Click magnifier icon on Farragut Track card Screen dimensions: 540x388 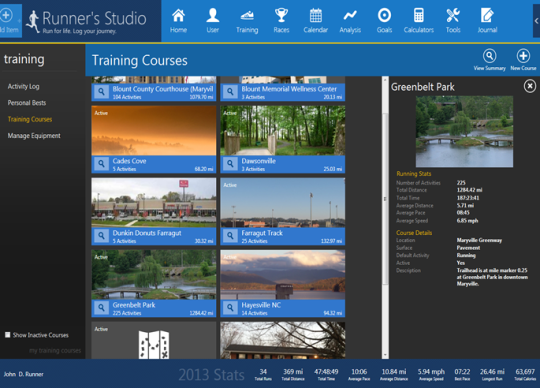click(x=230, y=235)
